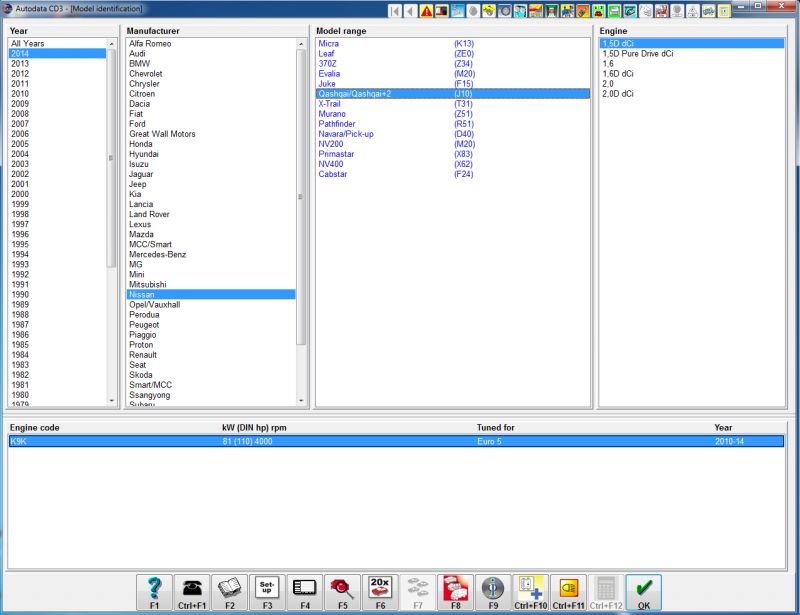
Task: Select year 1990
Action: (57, 294)
